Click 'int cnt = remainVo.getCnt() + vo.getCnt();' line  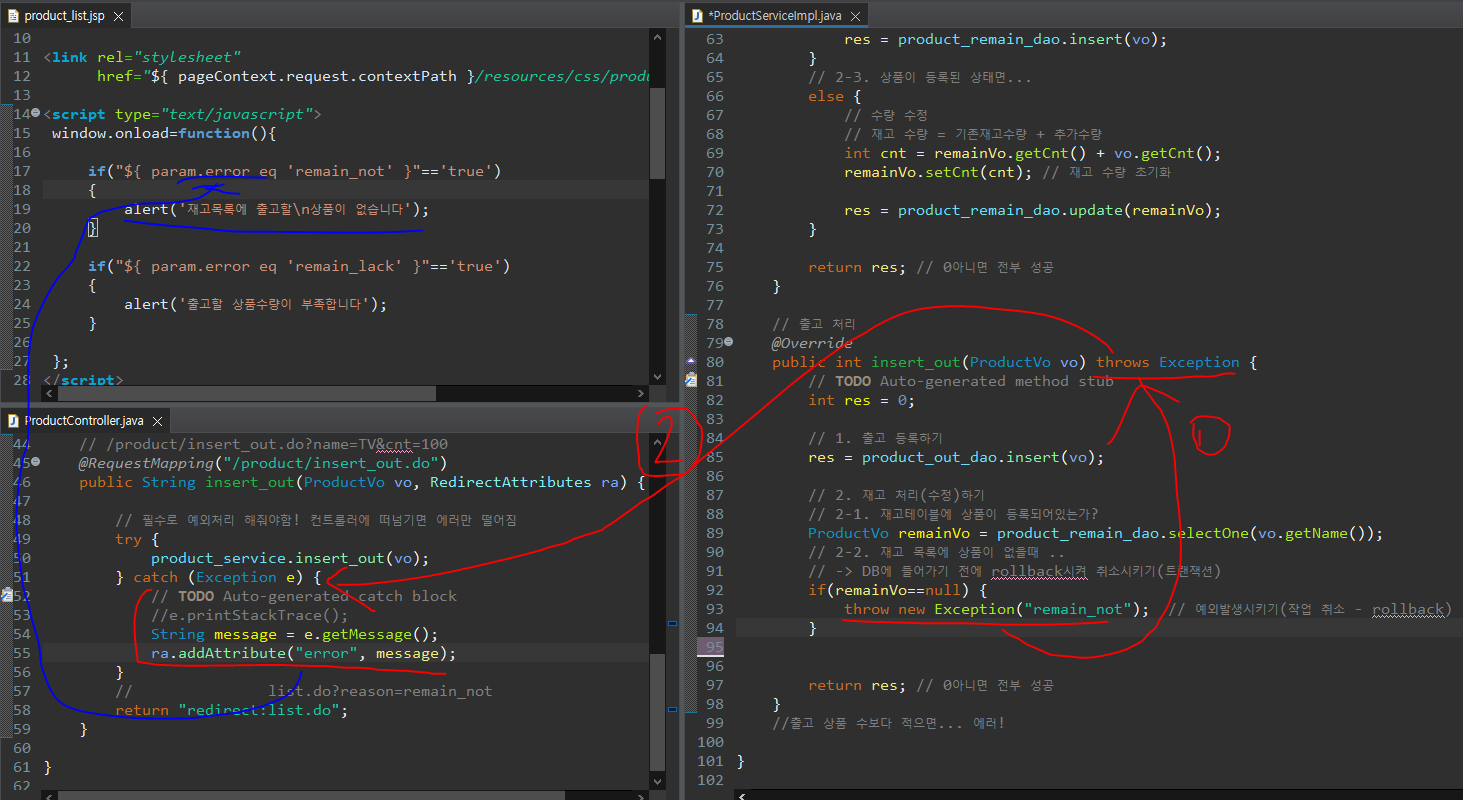pos(1033,153)
